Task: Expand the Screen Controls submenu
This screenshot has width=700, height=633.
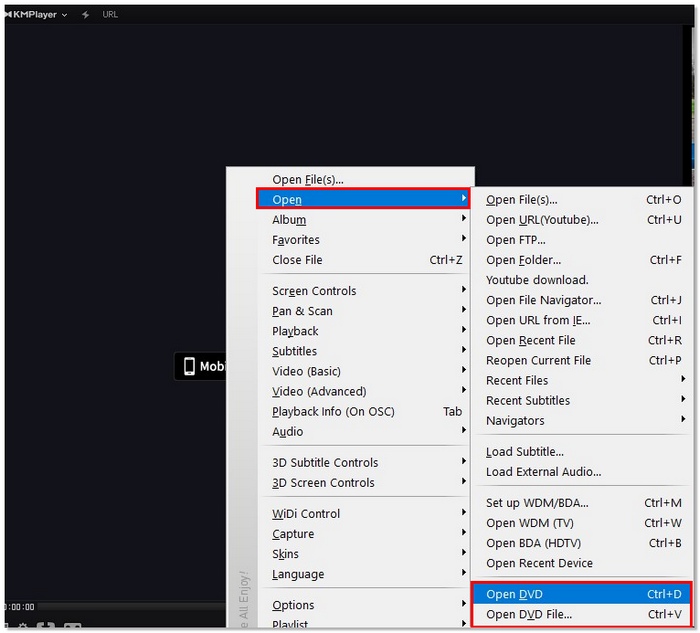Action: 314,291
